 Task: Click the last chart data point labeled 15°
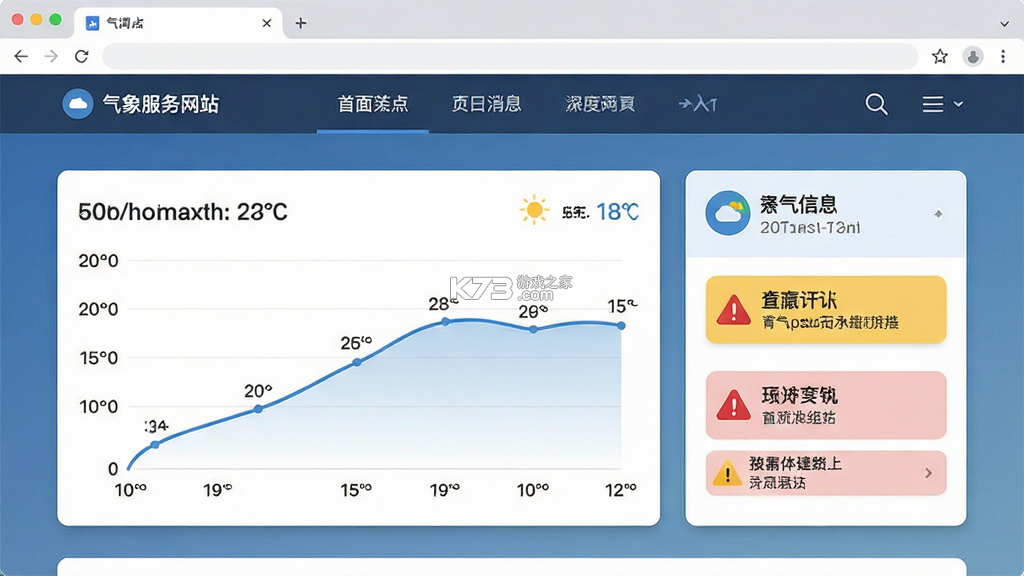click(621, 325)
